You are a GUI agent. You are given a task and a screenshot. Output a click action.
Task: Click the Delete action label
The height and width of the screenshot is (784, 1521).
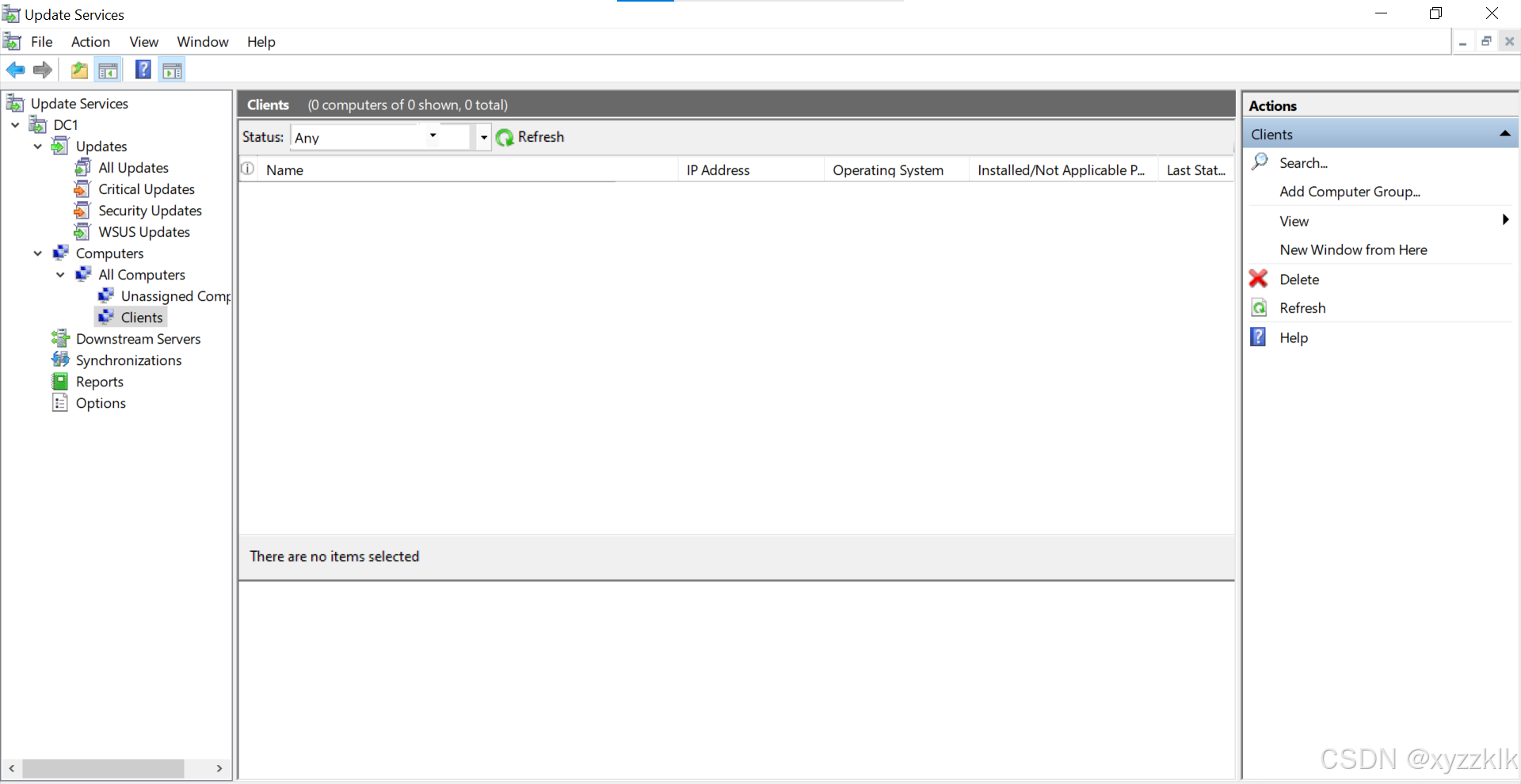pyautogui.click(x=1299, y=280)
